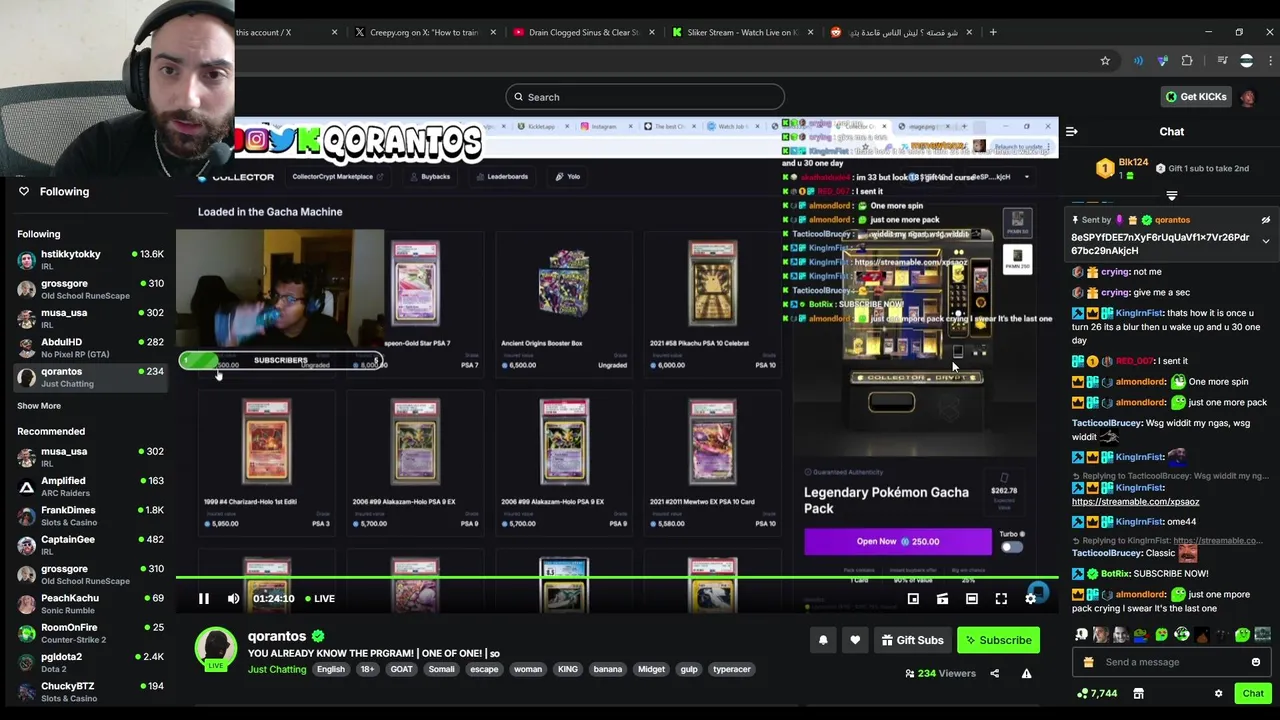Open streamable.com/xpsaoz link in chat
This screenshot has width=1280, height=720.
(x=1135, y=502)
